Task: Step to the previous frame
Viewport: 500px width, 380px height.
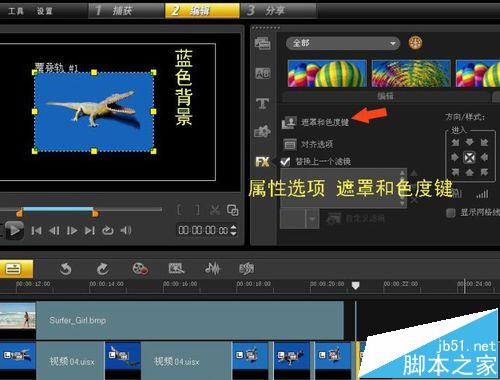Action: [x=54, y=231]
